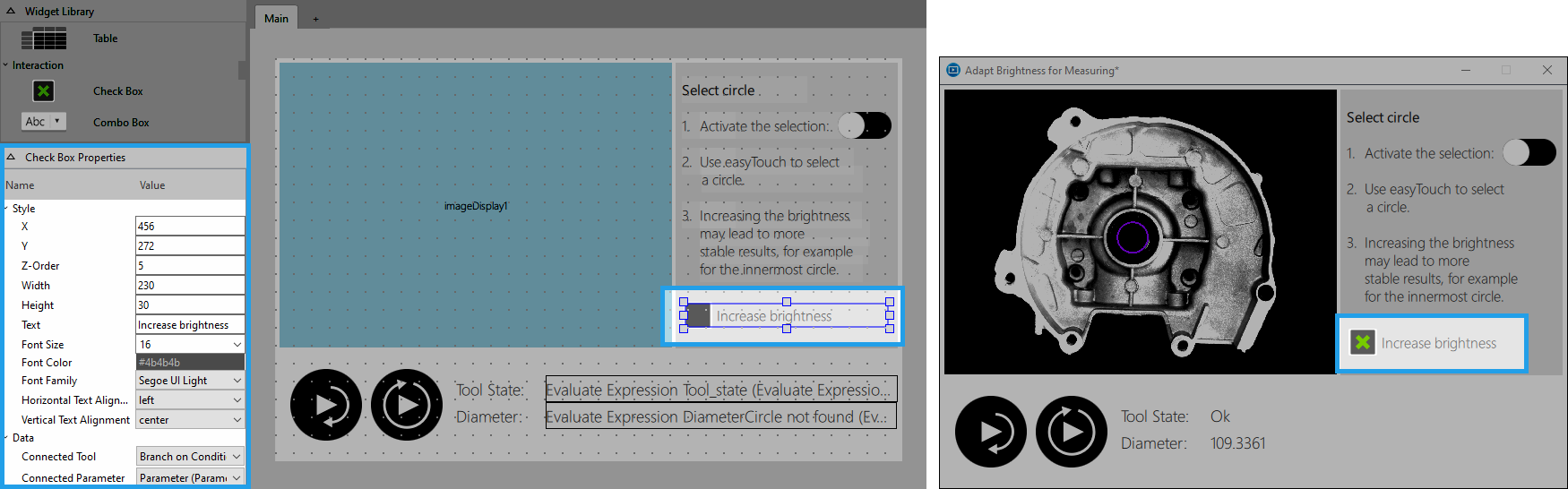
Task: Click the run-once button in Adapt Brightness window
Action: (991, 432)
